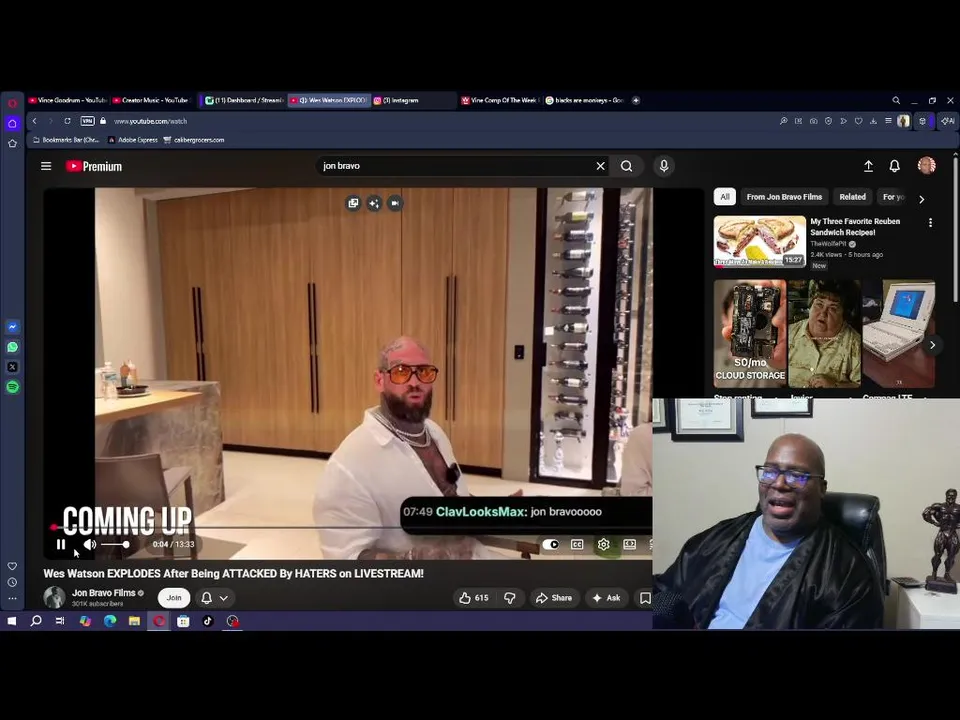Open the YouTube hamburger guide menu
Image resolution: width=960 pixels, height=720 pixels.
46,166
